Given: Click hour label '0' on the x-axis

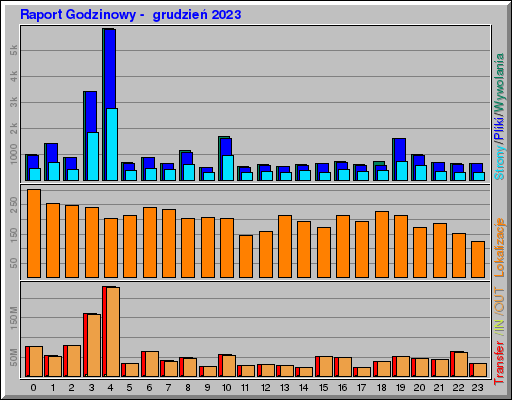Looking at the screenshot, I should [x=33, y=387].
